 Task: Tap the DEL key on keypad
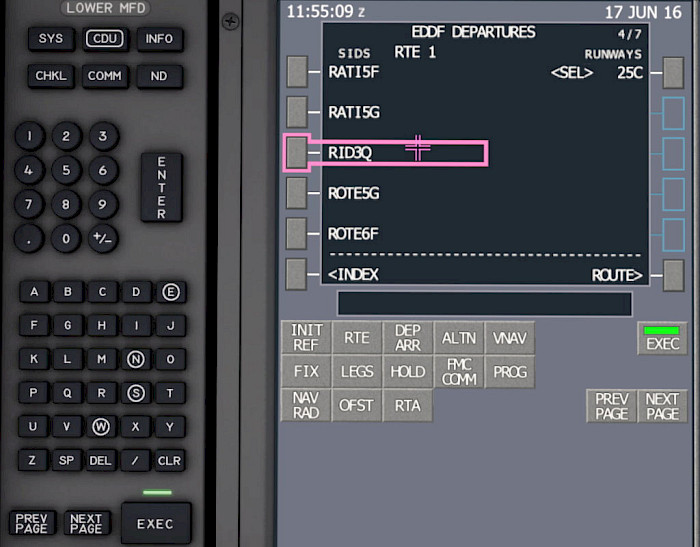[100, 460]
